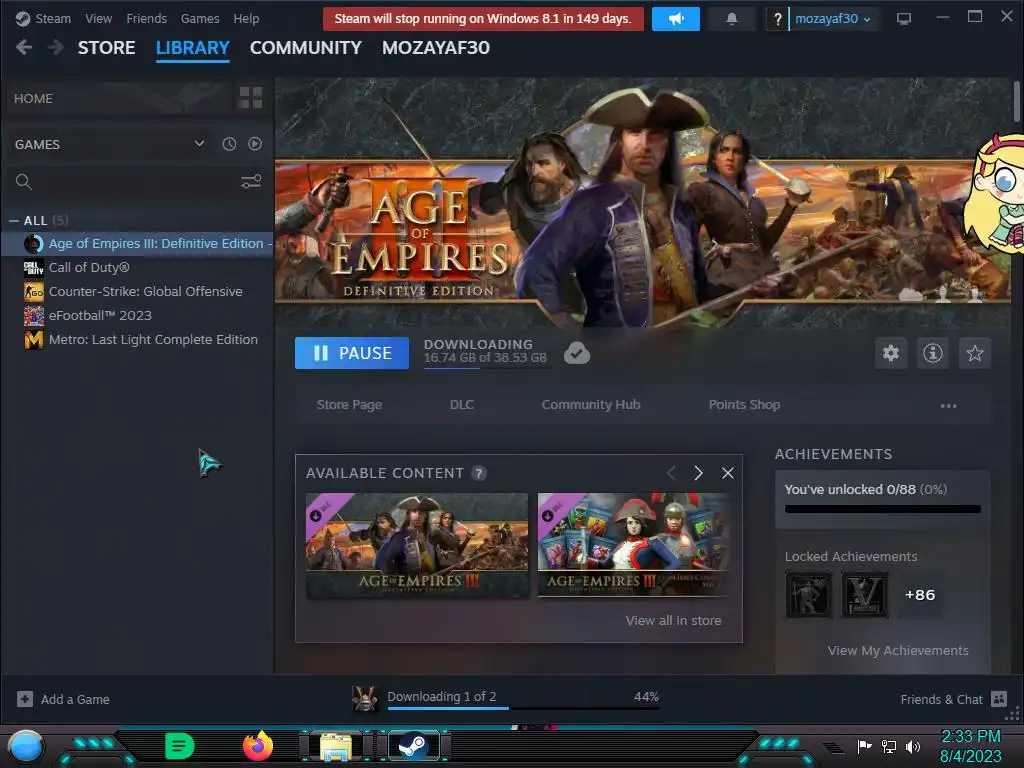Click the eFootball 2023 game icon
This screenshot has height=768, width=1024.
click(33, 316)
